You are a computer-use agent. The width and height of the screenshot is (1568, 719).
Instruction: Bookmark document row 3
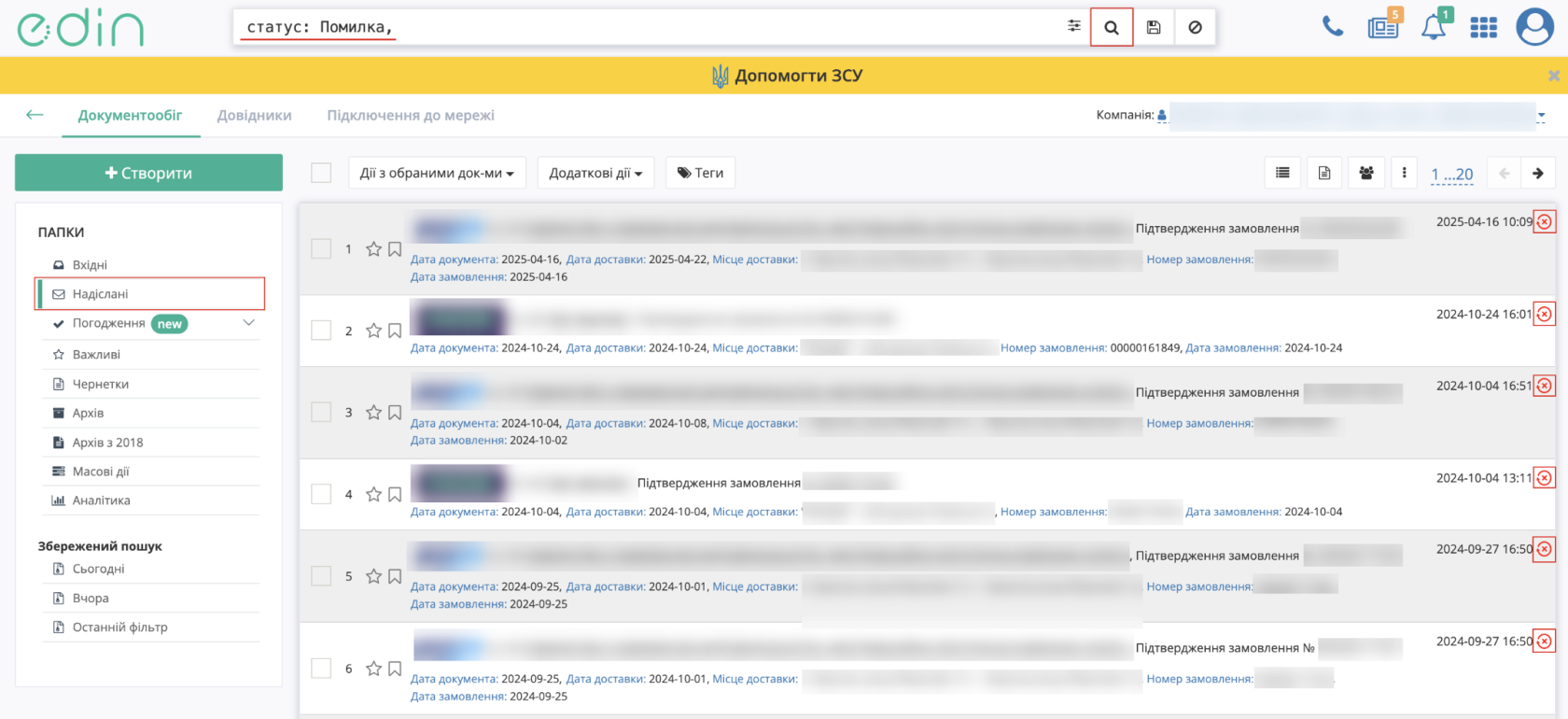click(395, 412)
